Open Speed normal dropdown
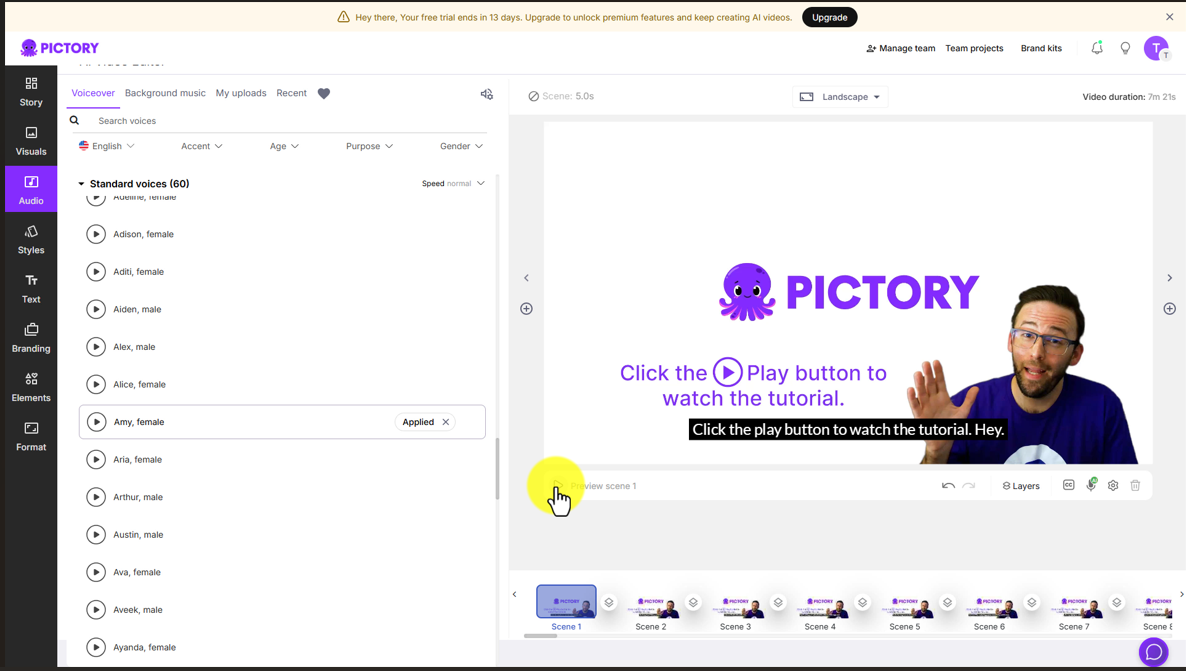 [x=453, y=183]
